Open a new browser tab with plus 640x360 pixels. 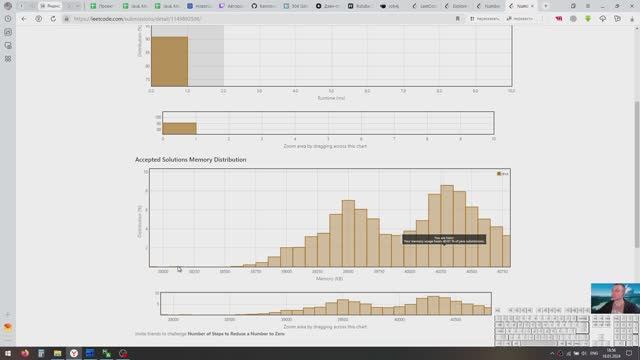[546, 6]
